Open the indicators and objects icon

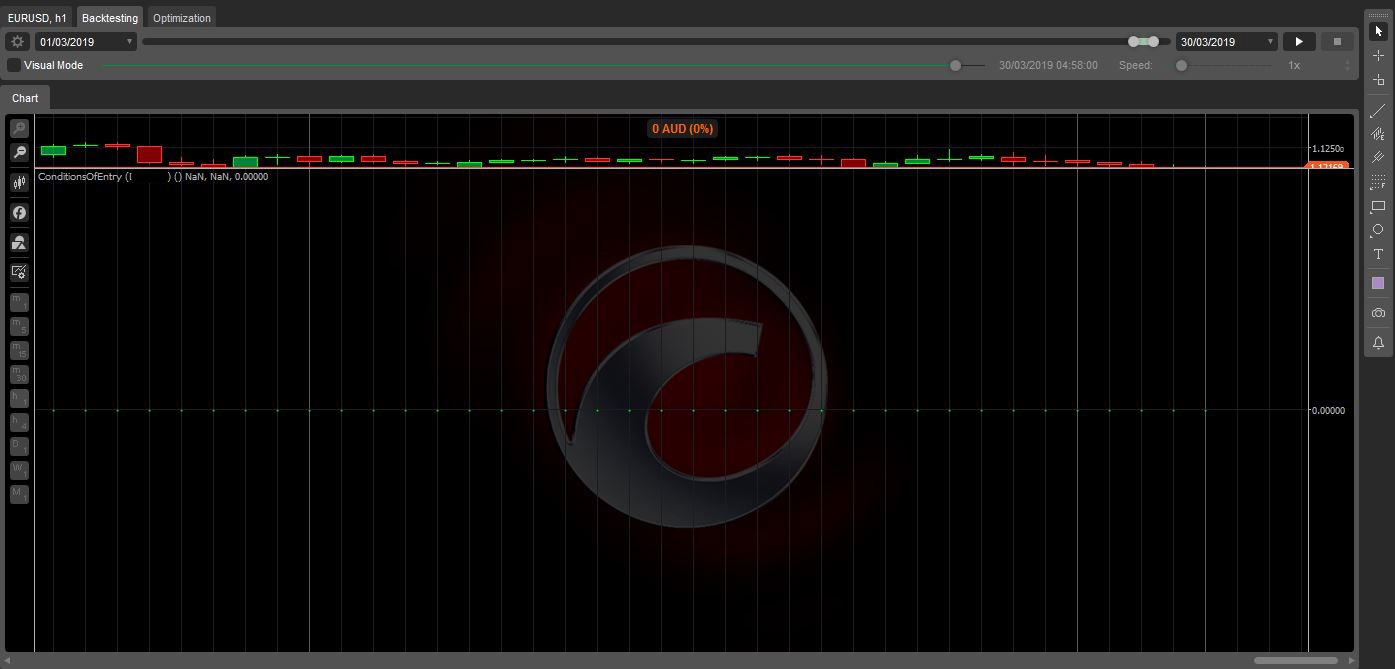pyautogui.click(x=19, y=242)
